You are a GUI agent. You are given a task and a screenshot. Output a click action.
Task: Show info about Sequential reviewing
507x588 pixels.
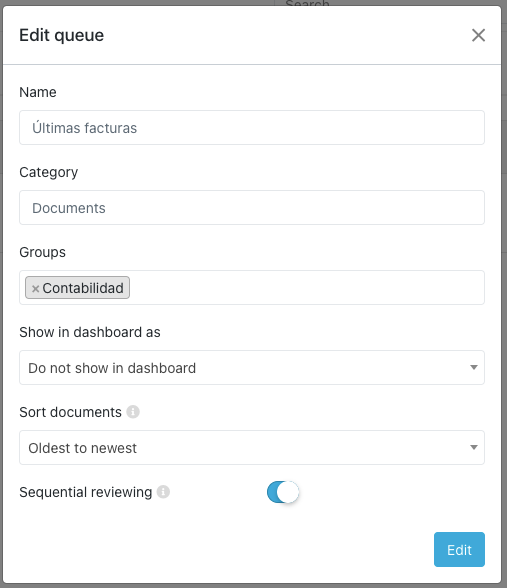163,492
